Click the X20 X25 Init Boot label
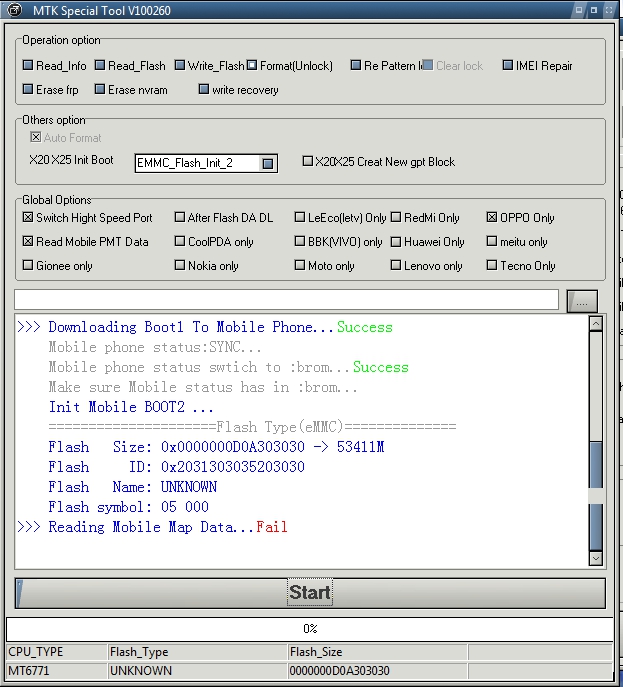The image size is (623, 687). [71, 160]
